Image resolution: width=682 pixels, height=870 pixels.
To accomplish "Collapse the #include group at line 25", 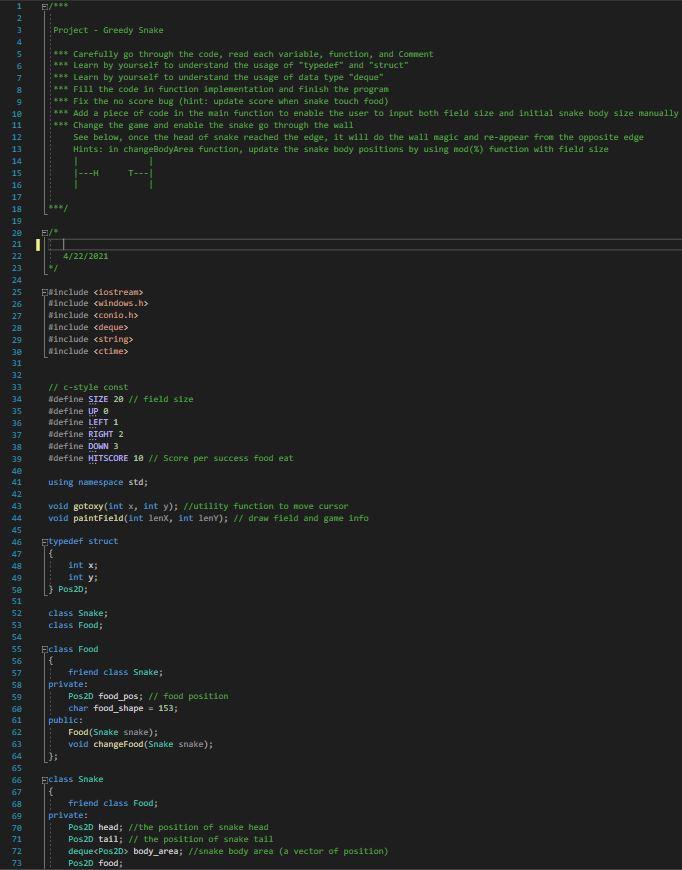I will point(44,292).
